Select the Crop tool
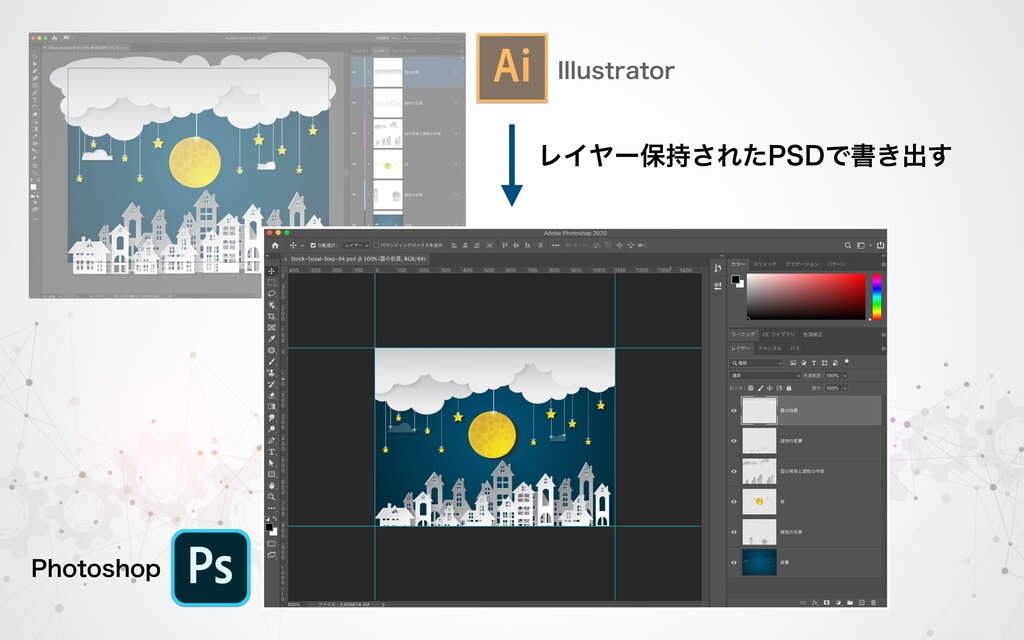Image resolution: width=1024 pixels, height=640 pixels. 272,316
